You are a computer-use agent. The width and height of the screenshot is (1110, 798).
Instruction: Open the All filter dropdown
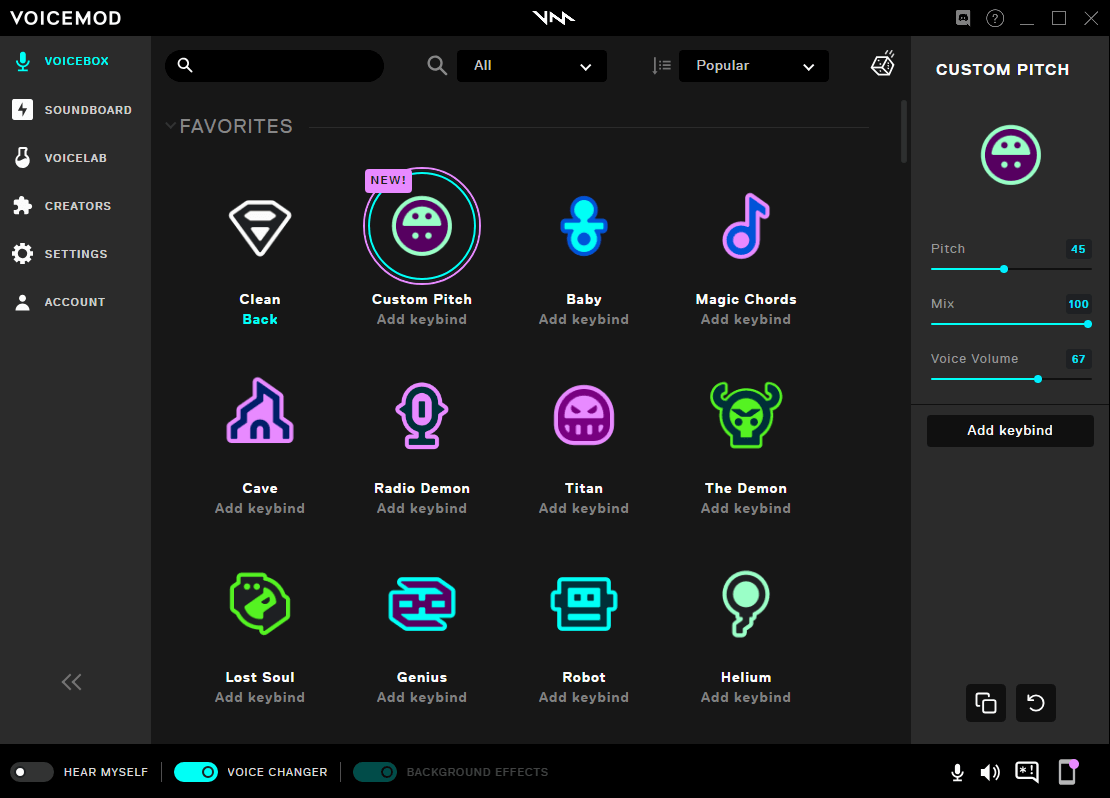(x=532, y=66)
